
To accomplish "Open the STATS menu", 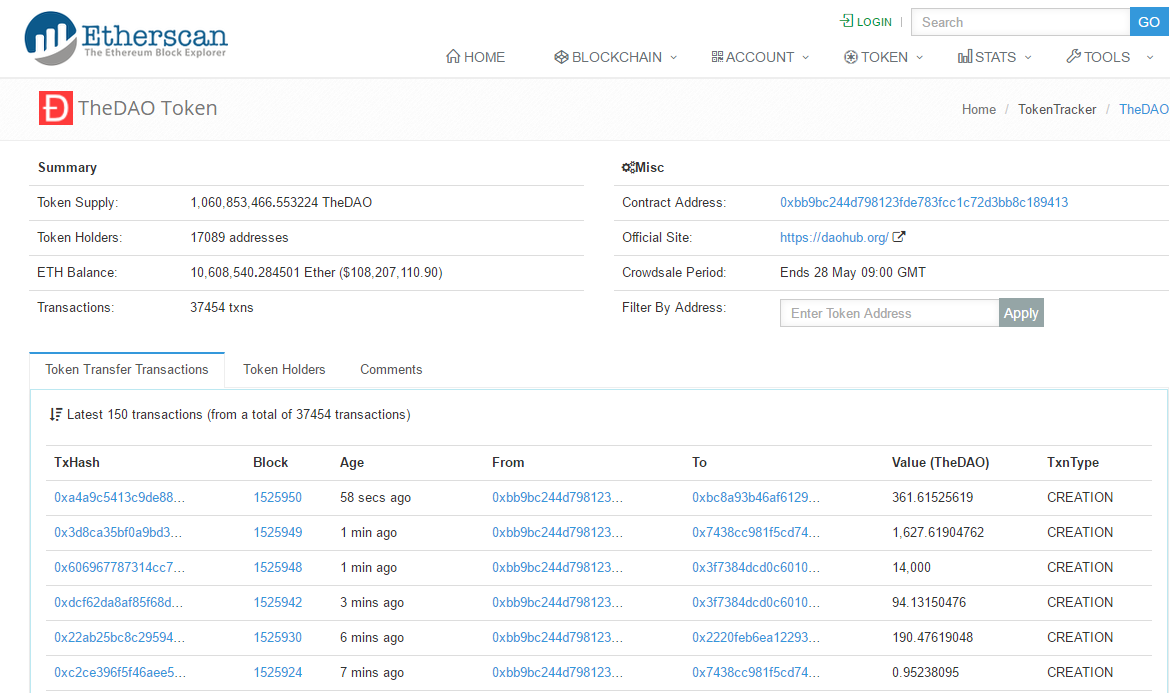I will (995, 57).
